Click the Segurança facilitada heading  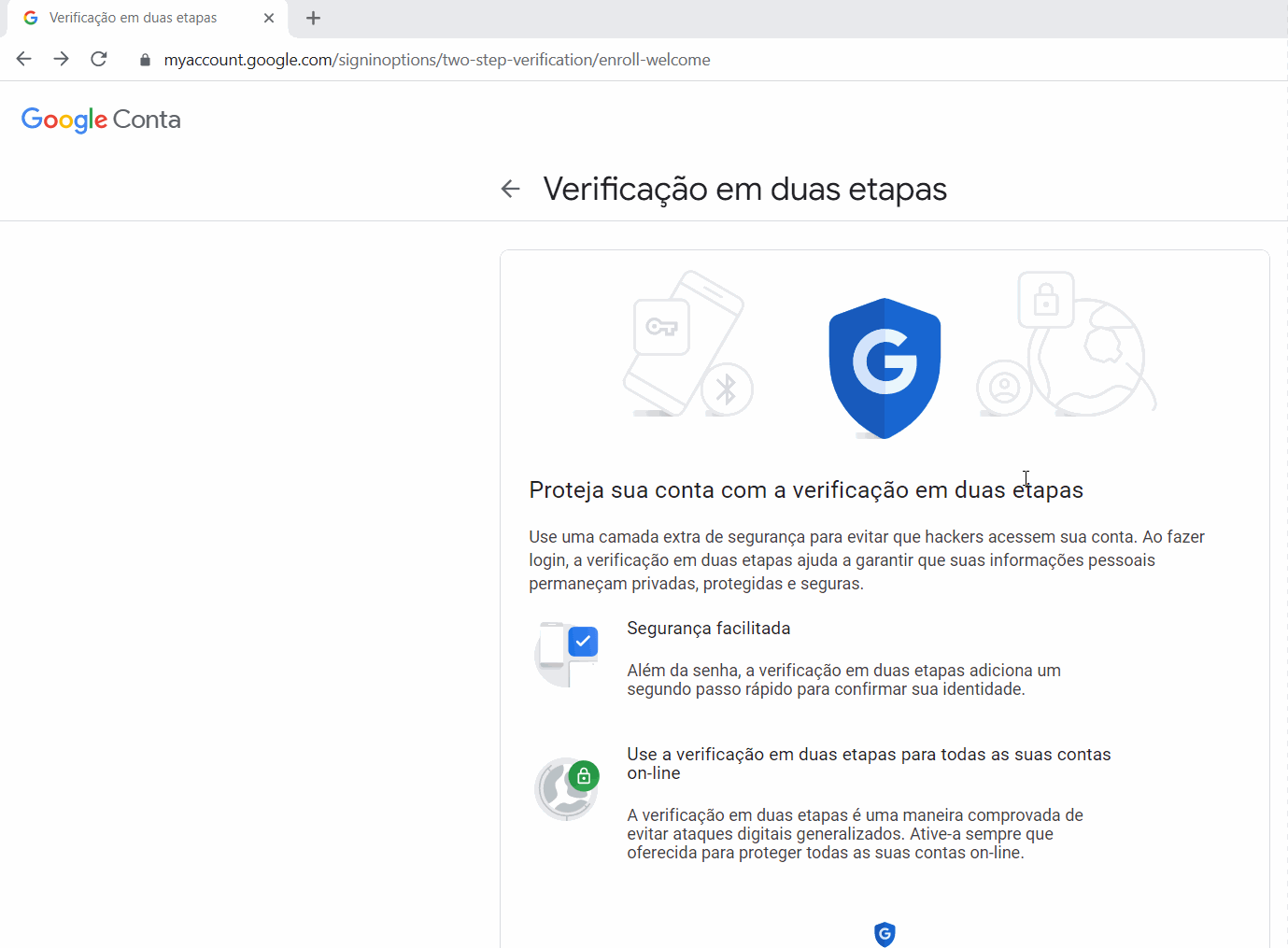tap(709, 629)
